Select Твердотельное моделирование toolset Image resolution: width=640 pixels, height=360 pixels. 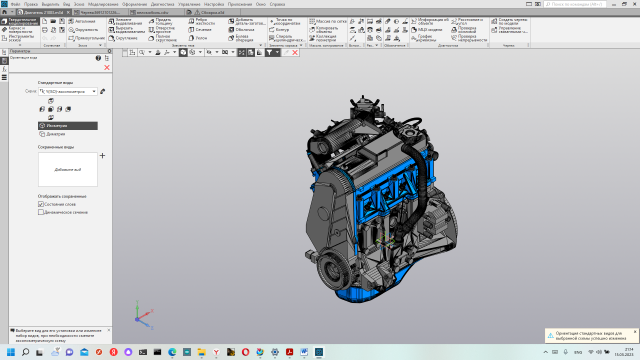pos(20,21)
